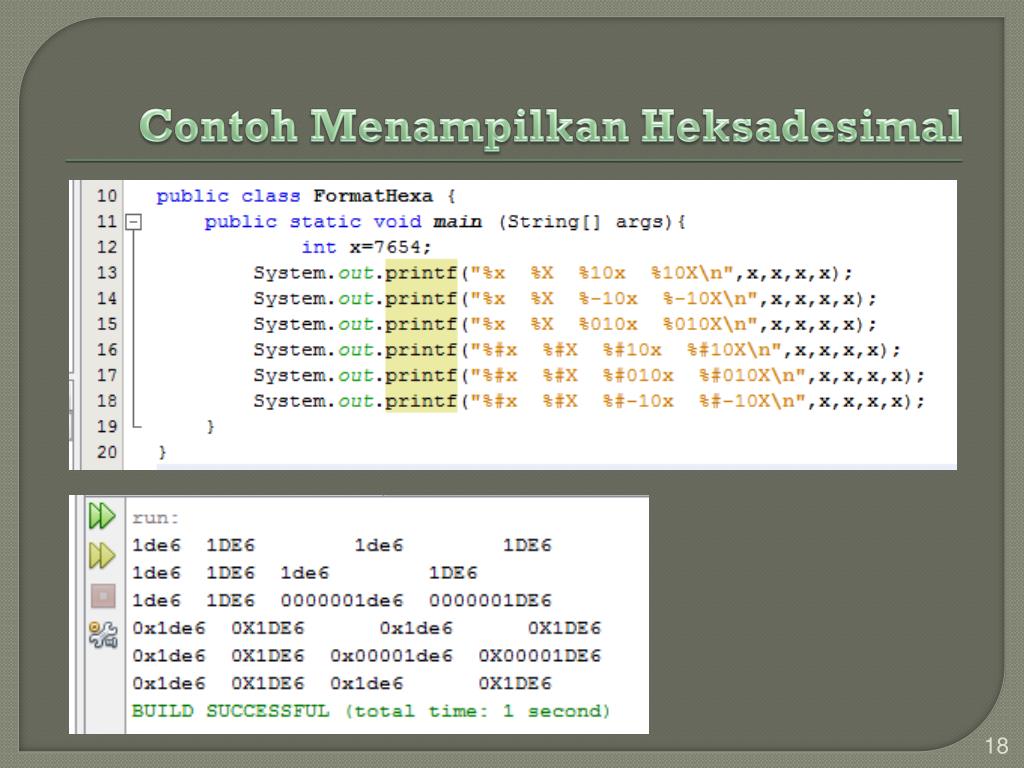
Task: Click the 'public class' keywords on line 10
Action: coord(228,196)
